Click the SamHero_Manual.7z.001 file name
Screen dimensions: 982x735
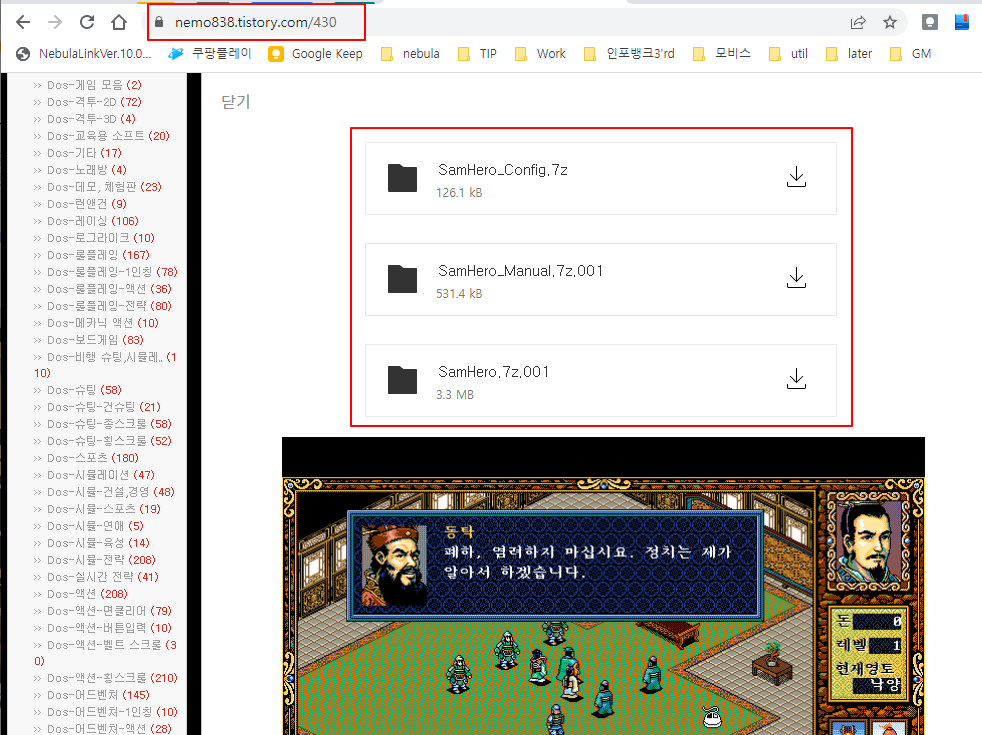point(520,270)
